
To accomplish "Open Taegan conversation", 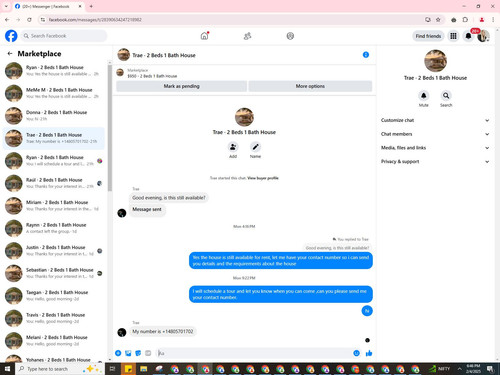I will click(x=53, y=296).
